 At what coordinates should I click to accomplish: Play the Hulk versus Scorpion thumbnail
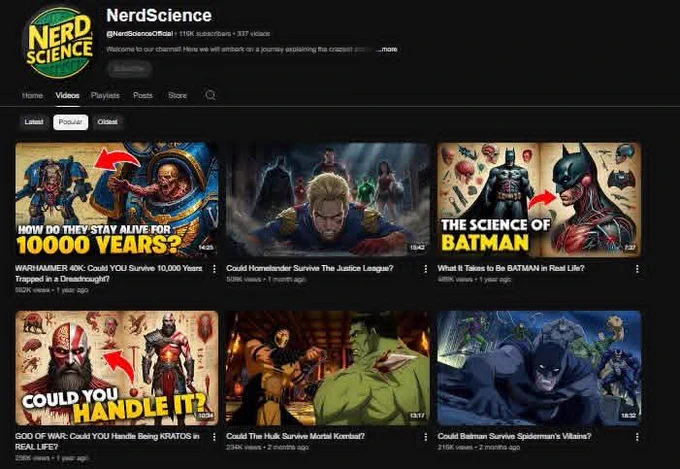pos(328,368)
